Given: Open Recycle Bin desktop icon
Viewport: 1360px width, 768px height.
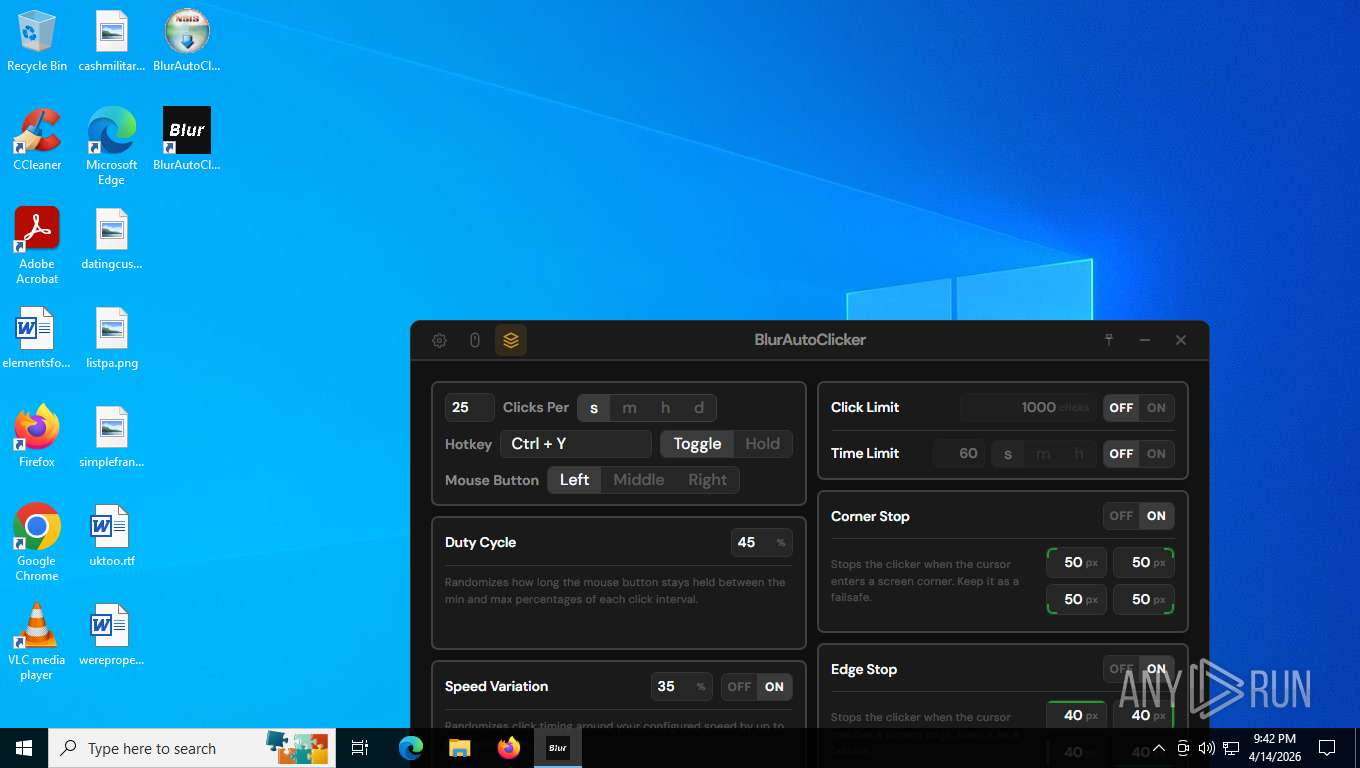Looking at the screenshot, I should click(x=37, y=41).
